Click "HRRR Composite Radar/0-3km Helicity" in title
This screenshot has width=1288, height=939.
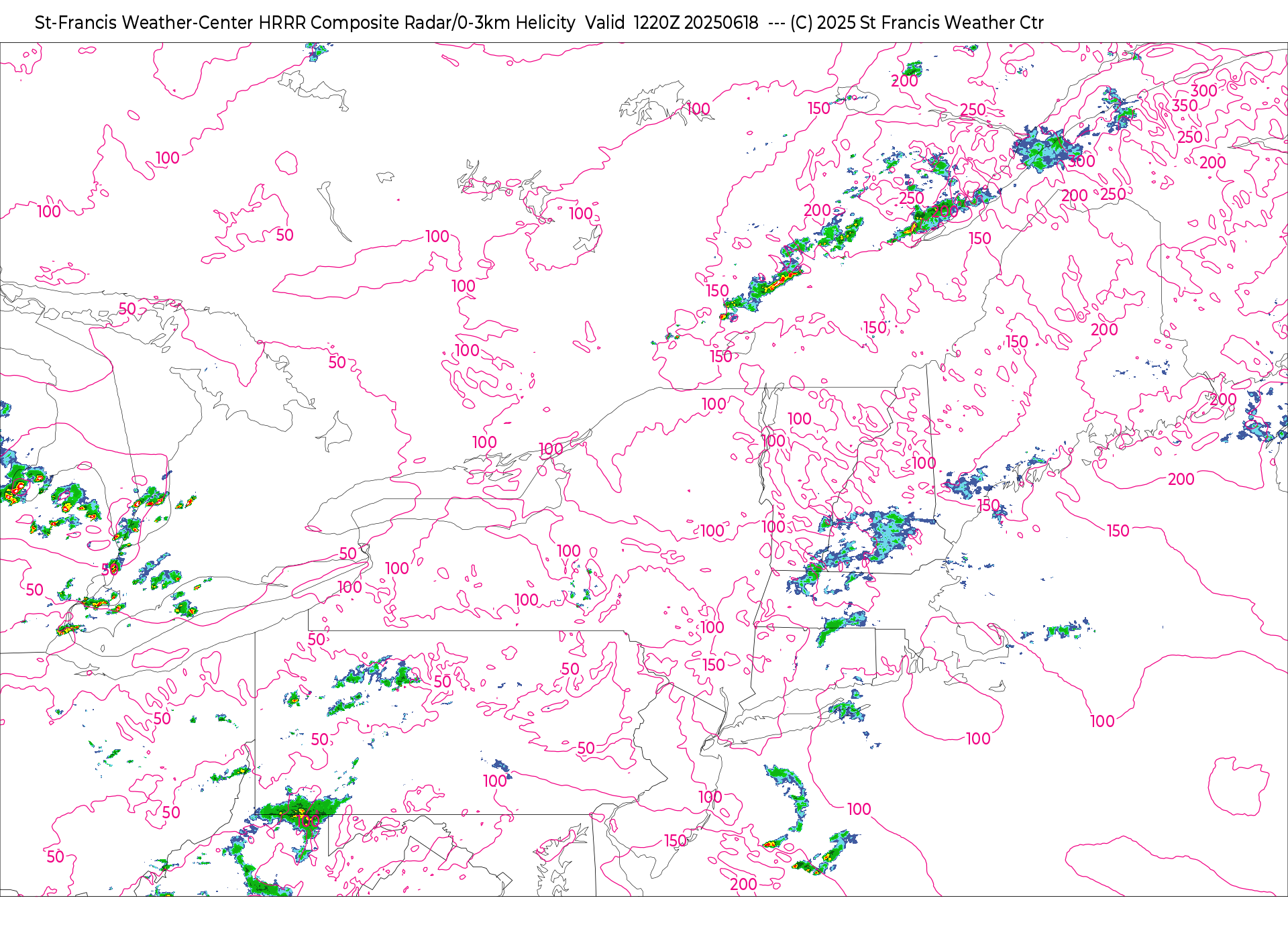coord(417,23)
